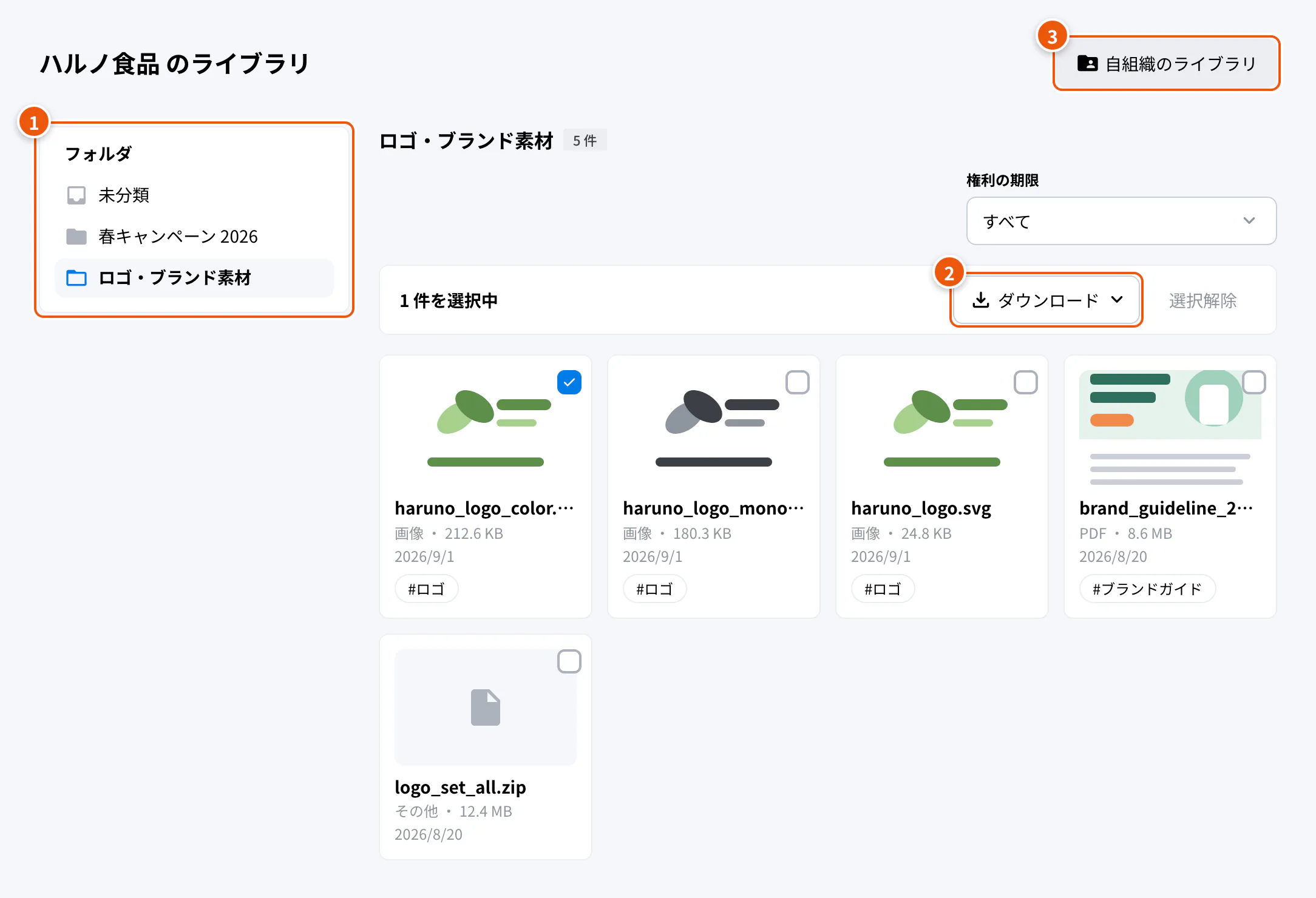
Task: Click the 5 件 count badge
Action: click(585, 140)
